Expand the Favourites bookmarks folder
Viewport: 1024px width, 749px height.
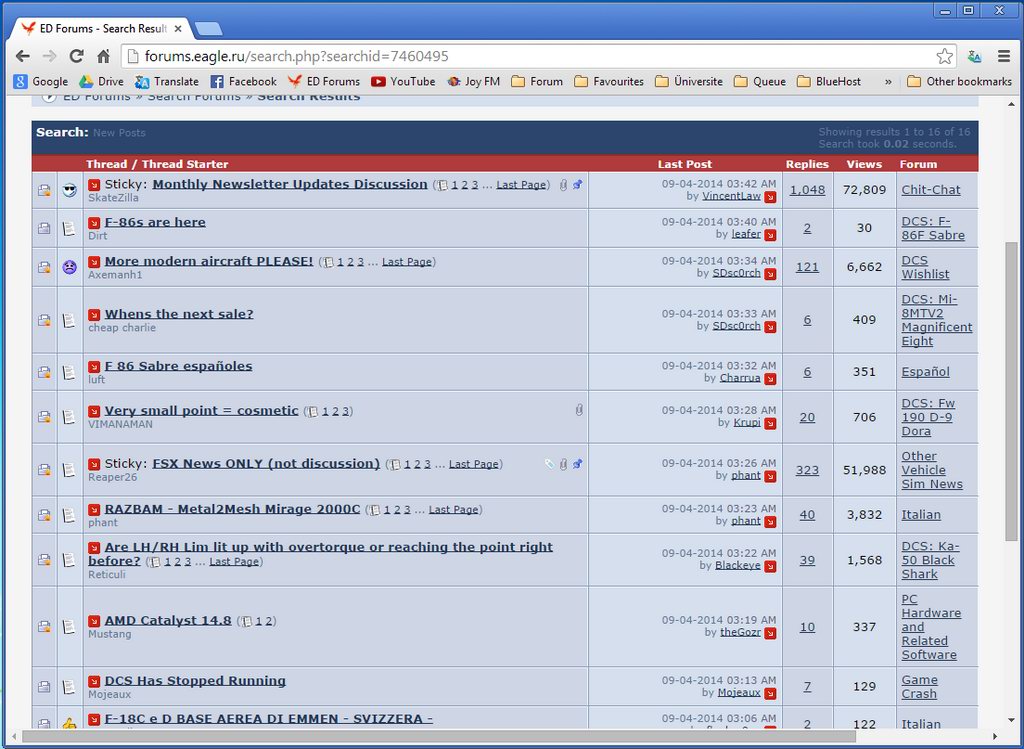click(x=609, y=82)
